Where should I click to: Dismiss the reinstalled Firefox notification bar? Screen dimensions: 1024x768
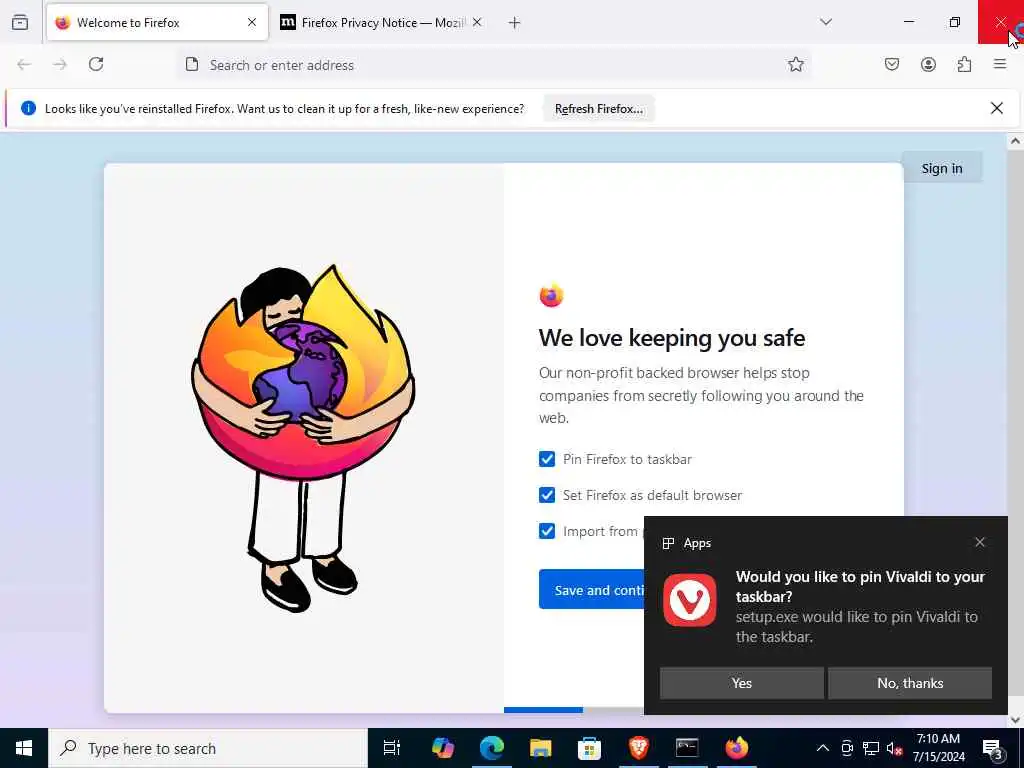[997, 108]
